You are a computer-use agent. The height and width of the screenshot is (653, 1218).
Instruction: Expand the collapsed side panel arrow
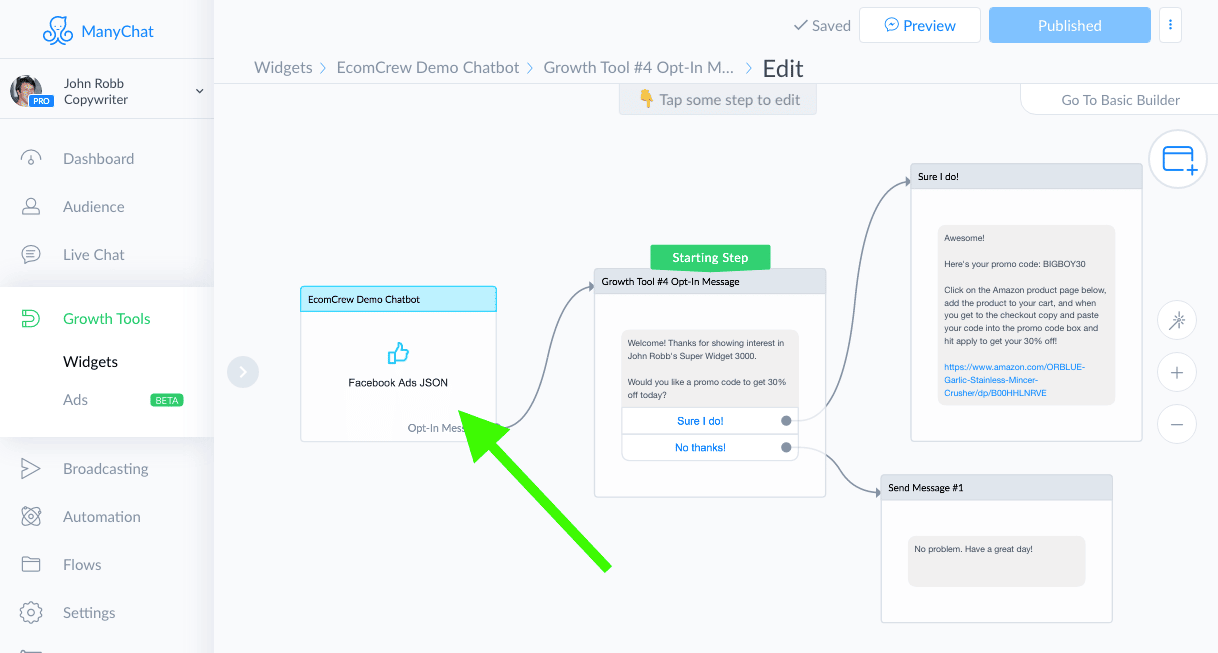coord(243,372)
